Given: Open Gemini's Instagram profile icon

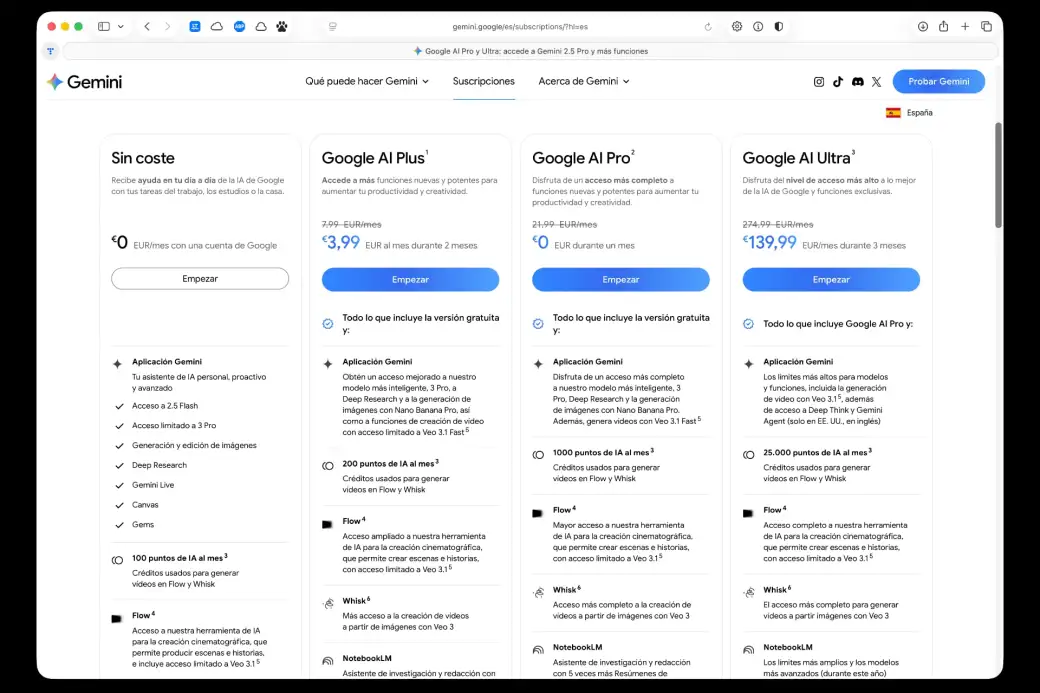Looking at the screenshot, I should pos(819,82).
